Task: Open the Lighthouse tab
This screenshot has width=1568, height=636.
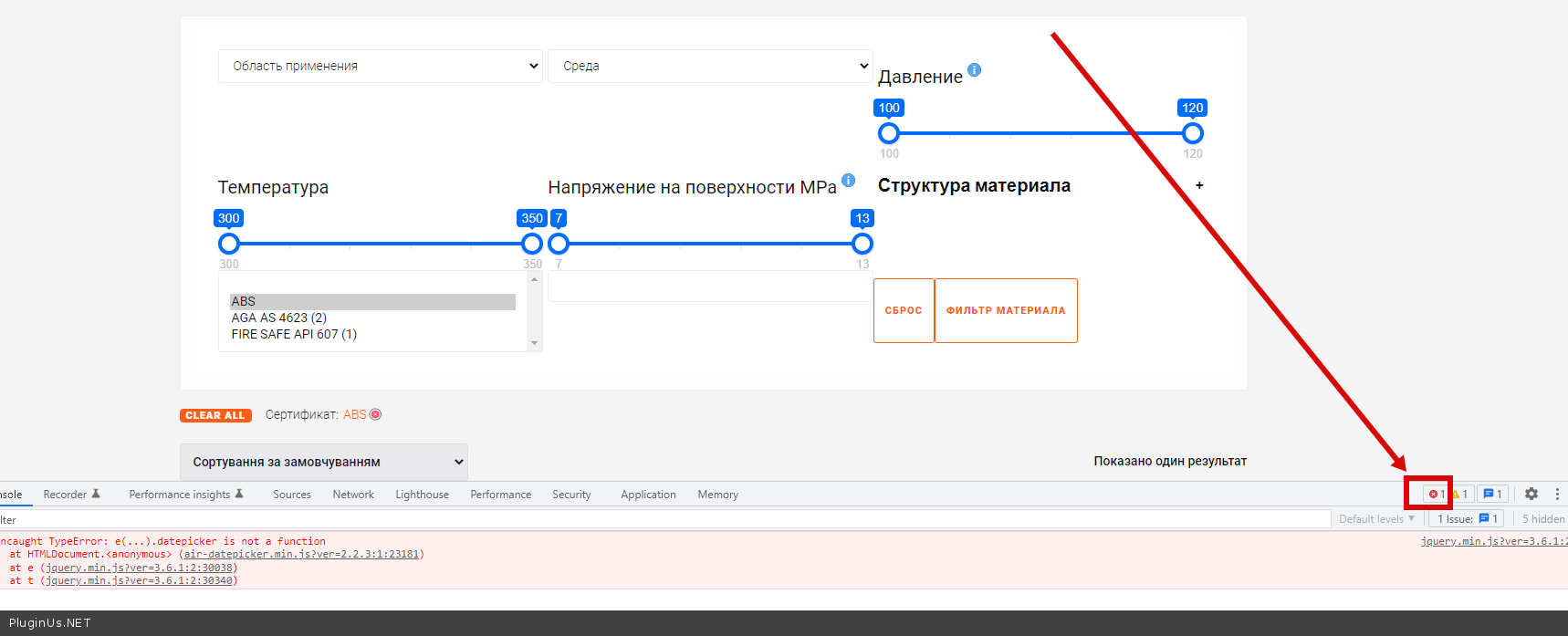Action: (x=422, y=495)
